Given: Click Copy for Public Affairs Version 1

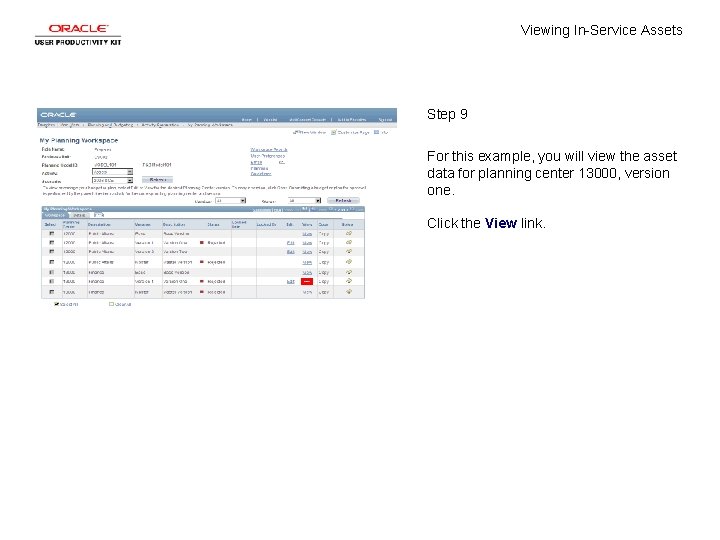Looking at the screenshot, I should (x=324, y=242).
